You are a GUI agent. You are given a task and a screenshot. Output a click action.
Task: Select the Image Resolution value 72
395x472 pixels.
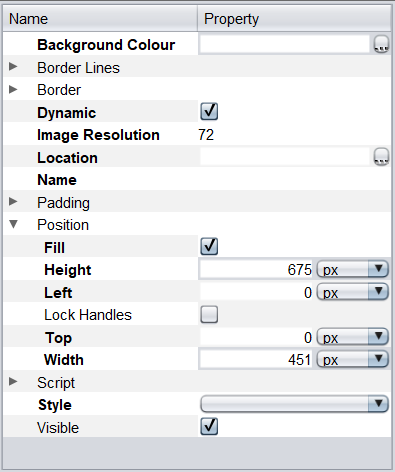tap(206, 135)
